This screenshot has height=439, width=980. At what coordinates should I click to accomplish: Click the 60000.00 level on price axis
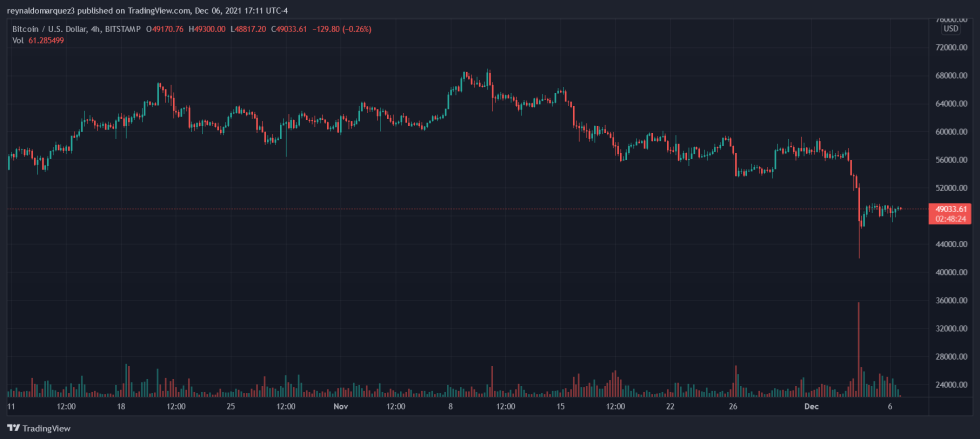(x=950, y=132)
